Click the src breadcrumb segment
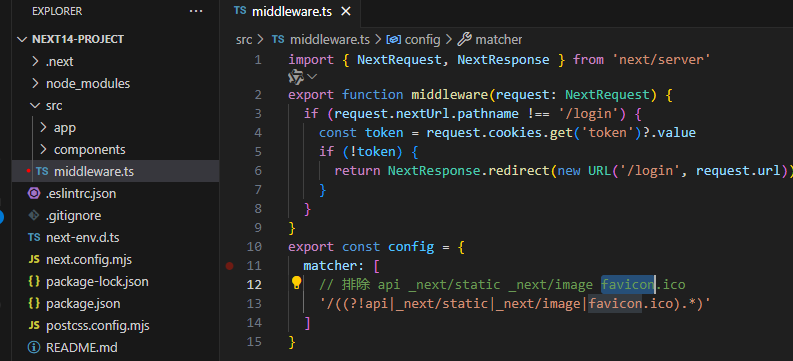The width and height of the screenshot is (793, 361). pyautogui.click(x=244, y=39)
